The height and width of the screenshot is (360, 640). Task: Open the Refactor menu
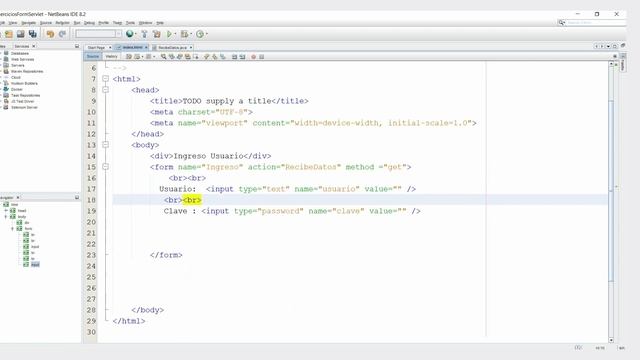coord(62,23)
